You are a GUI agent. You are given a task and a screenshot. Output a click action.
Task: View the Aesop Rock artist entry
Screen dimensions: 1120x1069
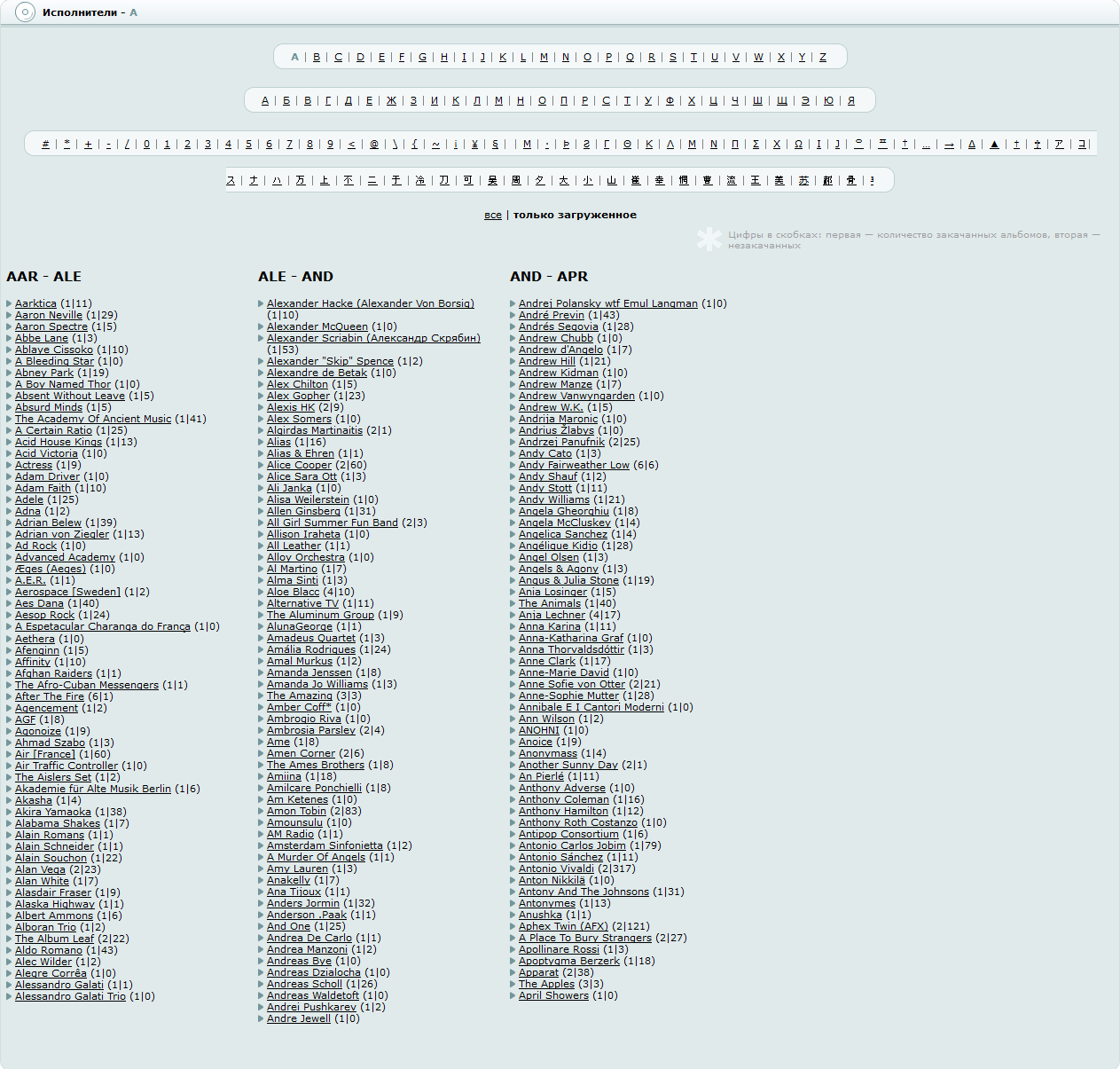pyautogui.click(x=44, y=615)
